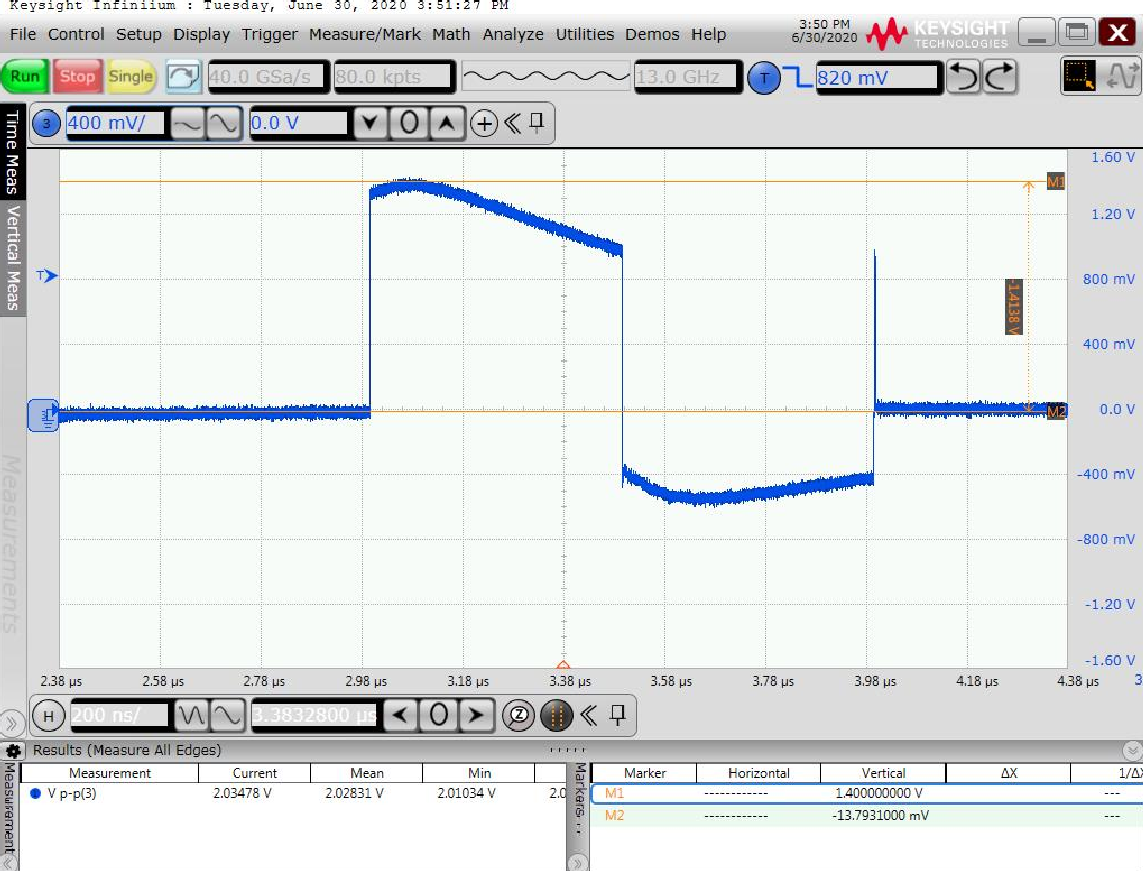The height and width of the screenshot is (871, 1143).
Task: Open the Vertical Meas side tab
Action: 12,258
